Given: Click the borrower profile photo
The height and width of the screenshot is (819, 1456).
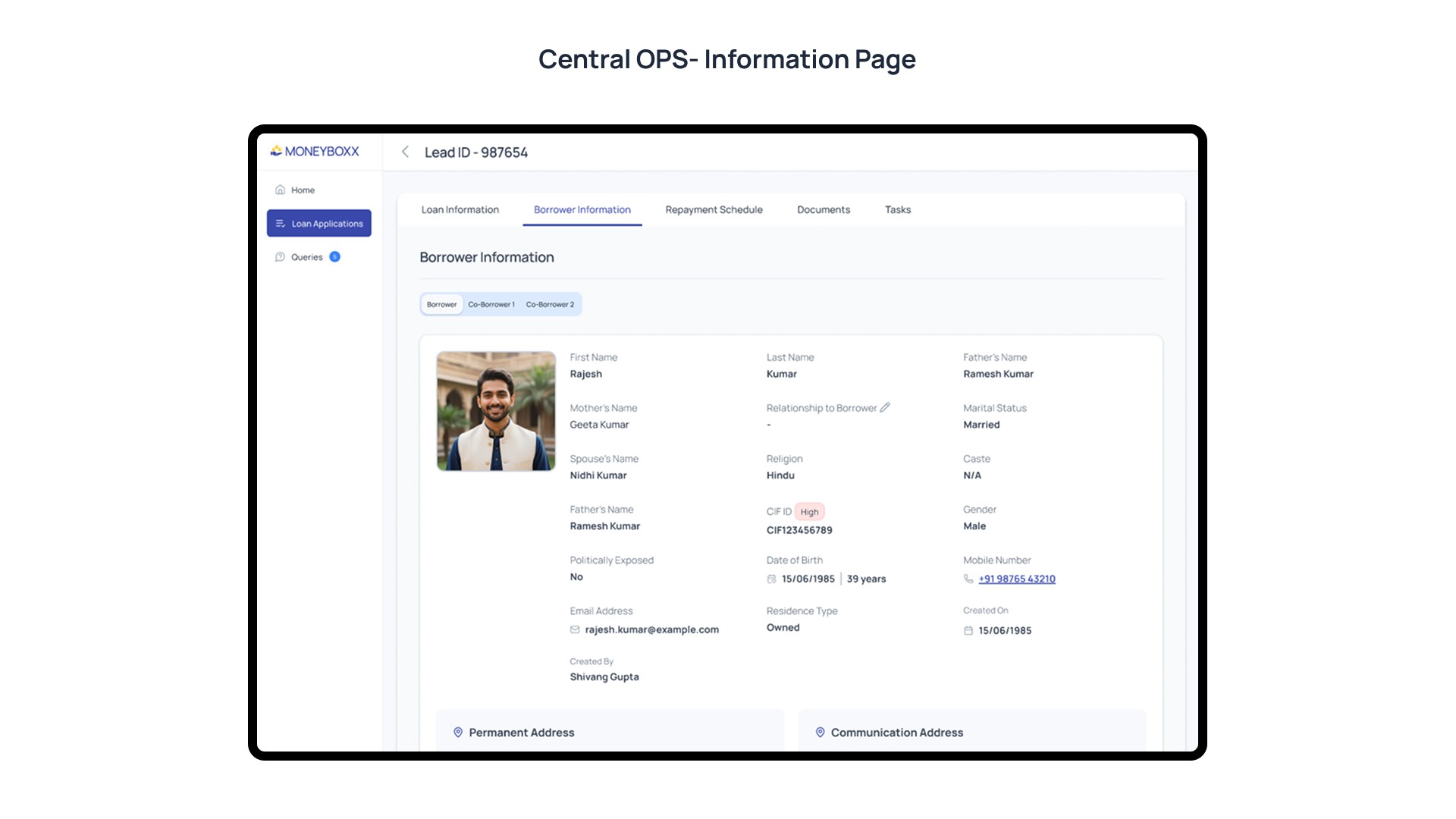Looking at the screenshot, I should click(496, 411).
